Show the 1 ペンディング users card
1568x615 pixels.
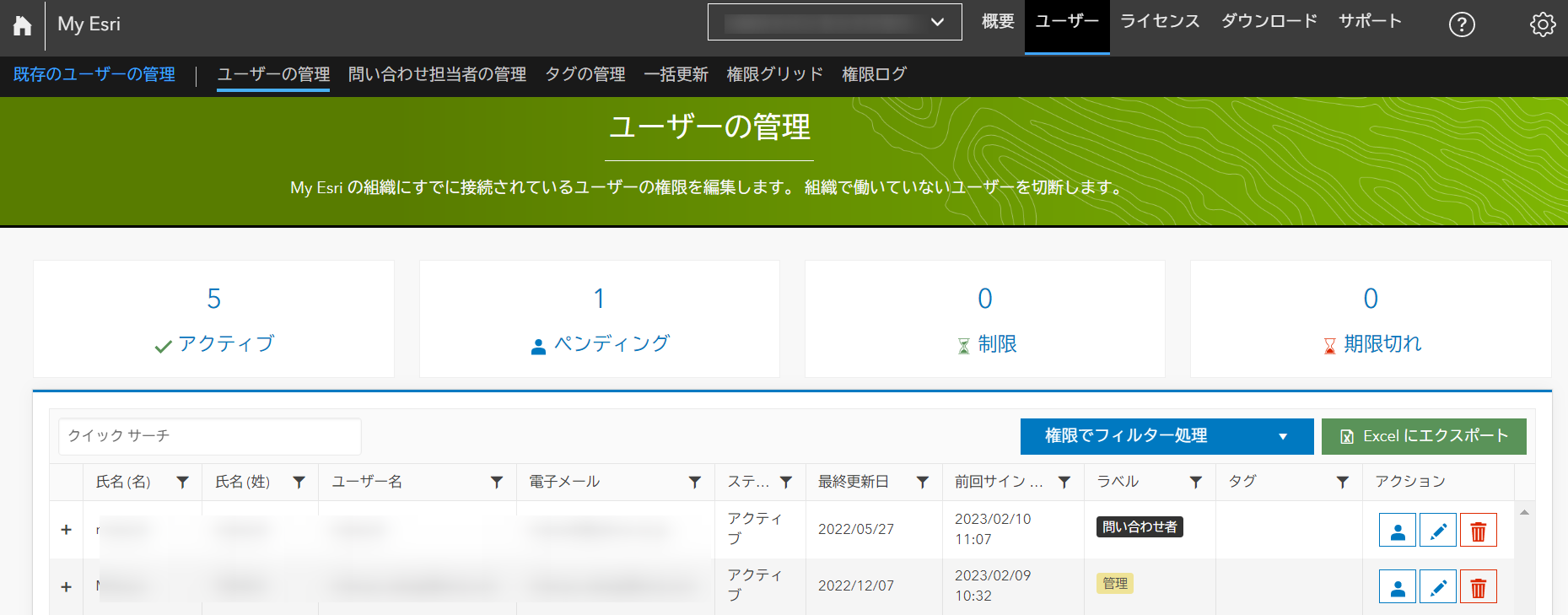(x=600, y=319)
